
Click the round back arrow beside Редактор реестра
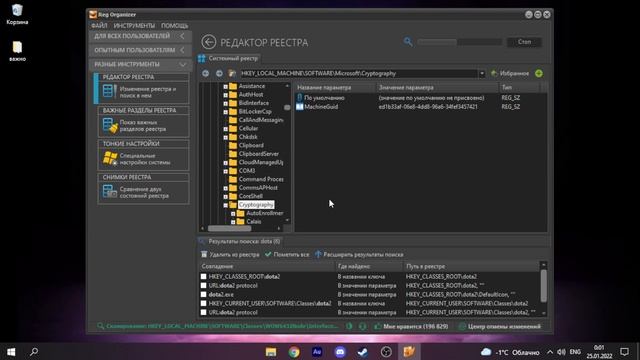click(x=209, y=42)
